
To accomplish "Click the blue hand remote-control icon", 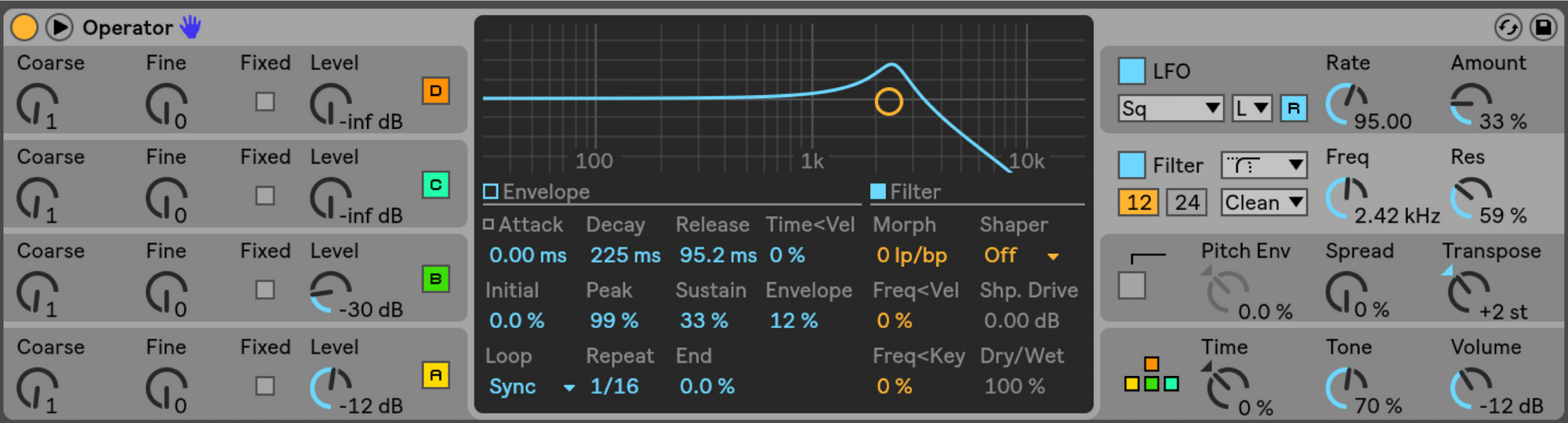I will 191,27.
